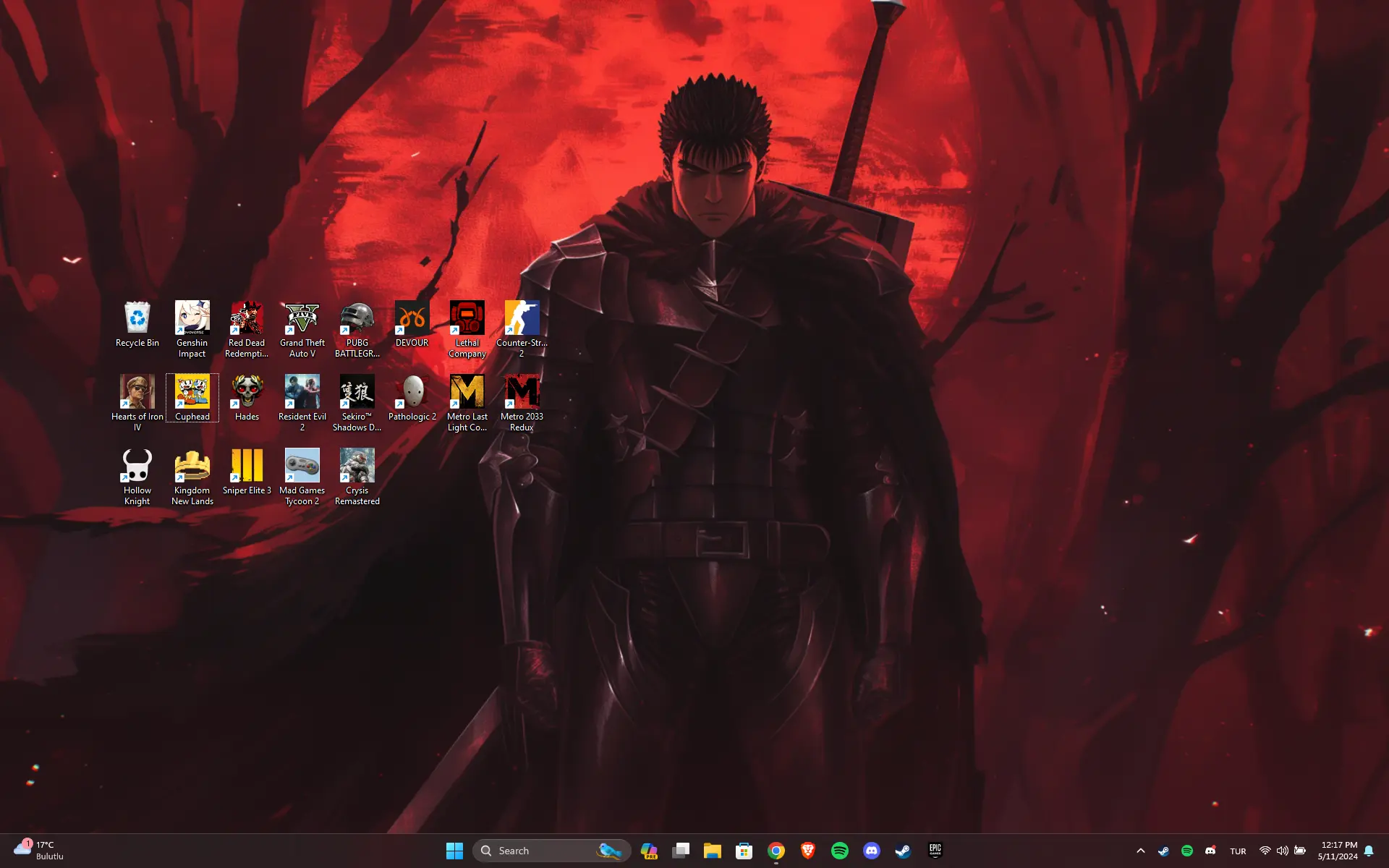Select the Kingdom New Lands shortcut

pyautogui.click(x=192, y=477)
